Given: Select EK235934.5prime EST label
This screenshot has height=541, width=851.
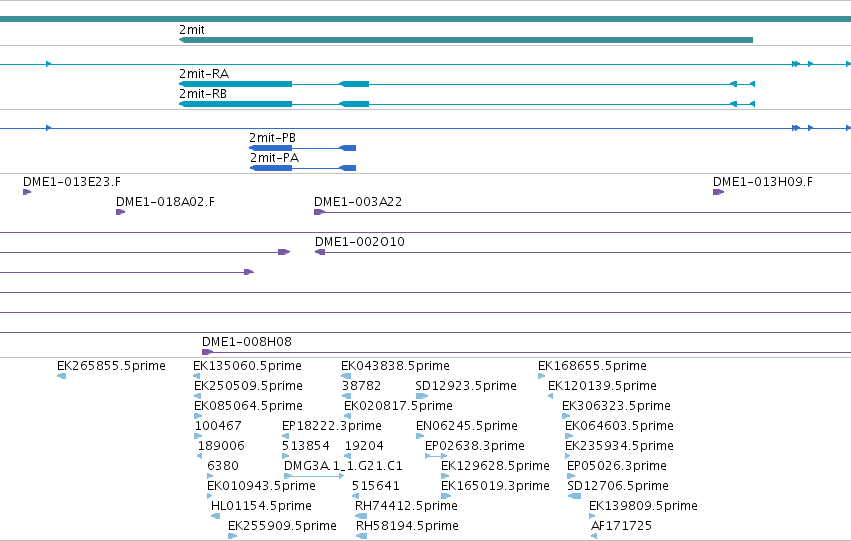Looking at the screenshot, I should pyautogui.click(x=620, y=446).
